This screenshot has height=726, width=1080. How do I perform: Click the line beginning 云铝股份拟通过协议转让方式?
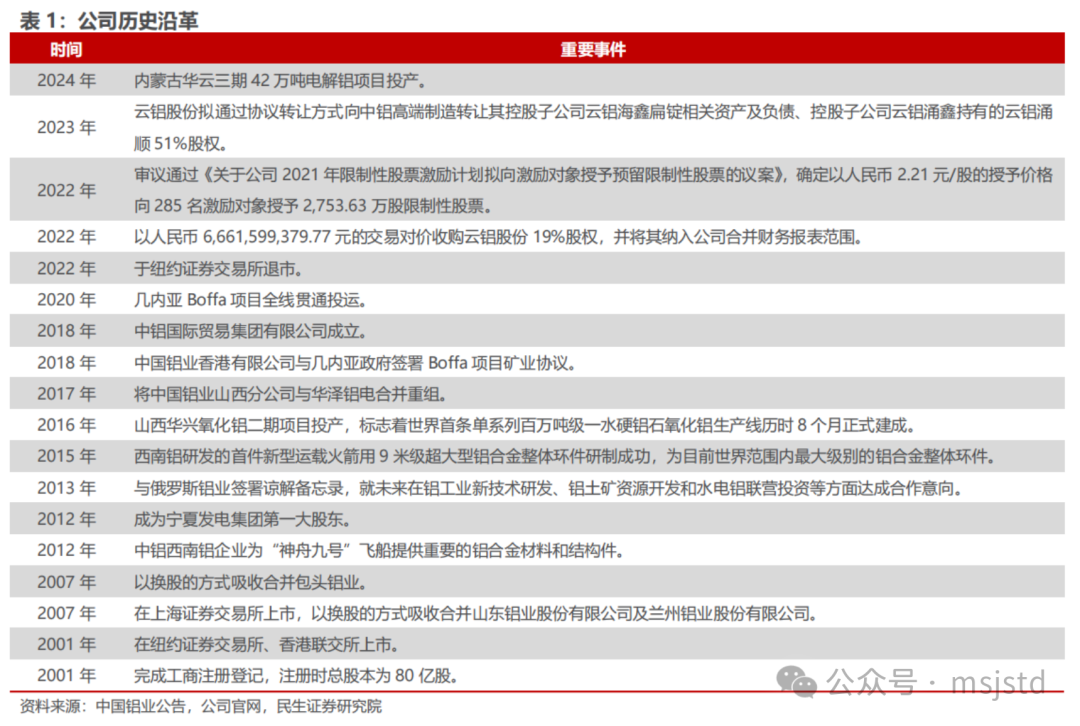click(x=593, y=112)
